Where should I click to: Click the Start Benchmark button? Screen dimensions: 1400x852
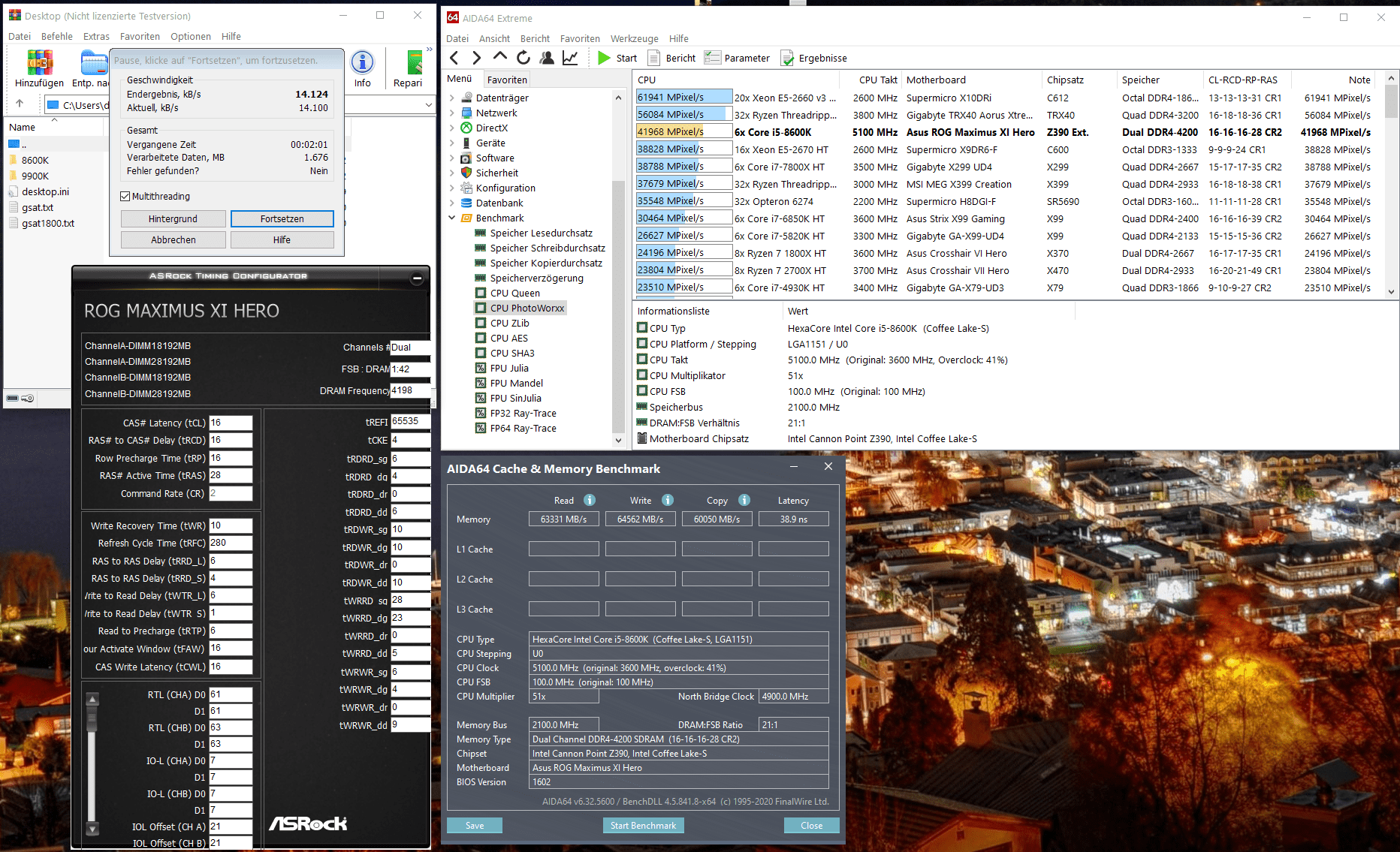[643, 825]
